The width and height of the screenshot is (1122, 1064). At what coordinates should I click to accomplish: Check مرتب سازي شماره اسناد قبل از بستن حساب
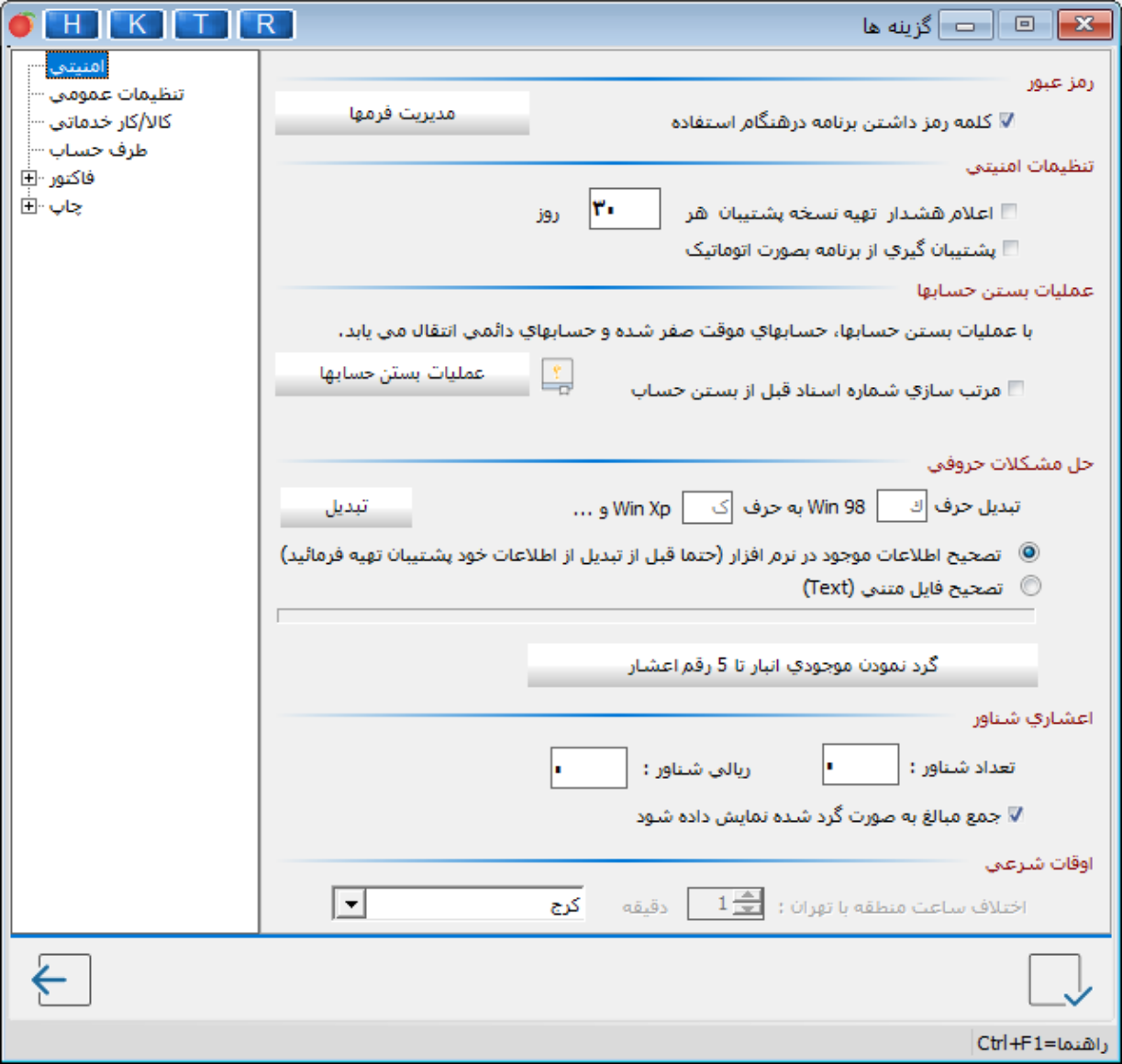(x=1016, y=389)
